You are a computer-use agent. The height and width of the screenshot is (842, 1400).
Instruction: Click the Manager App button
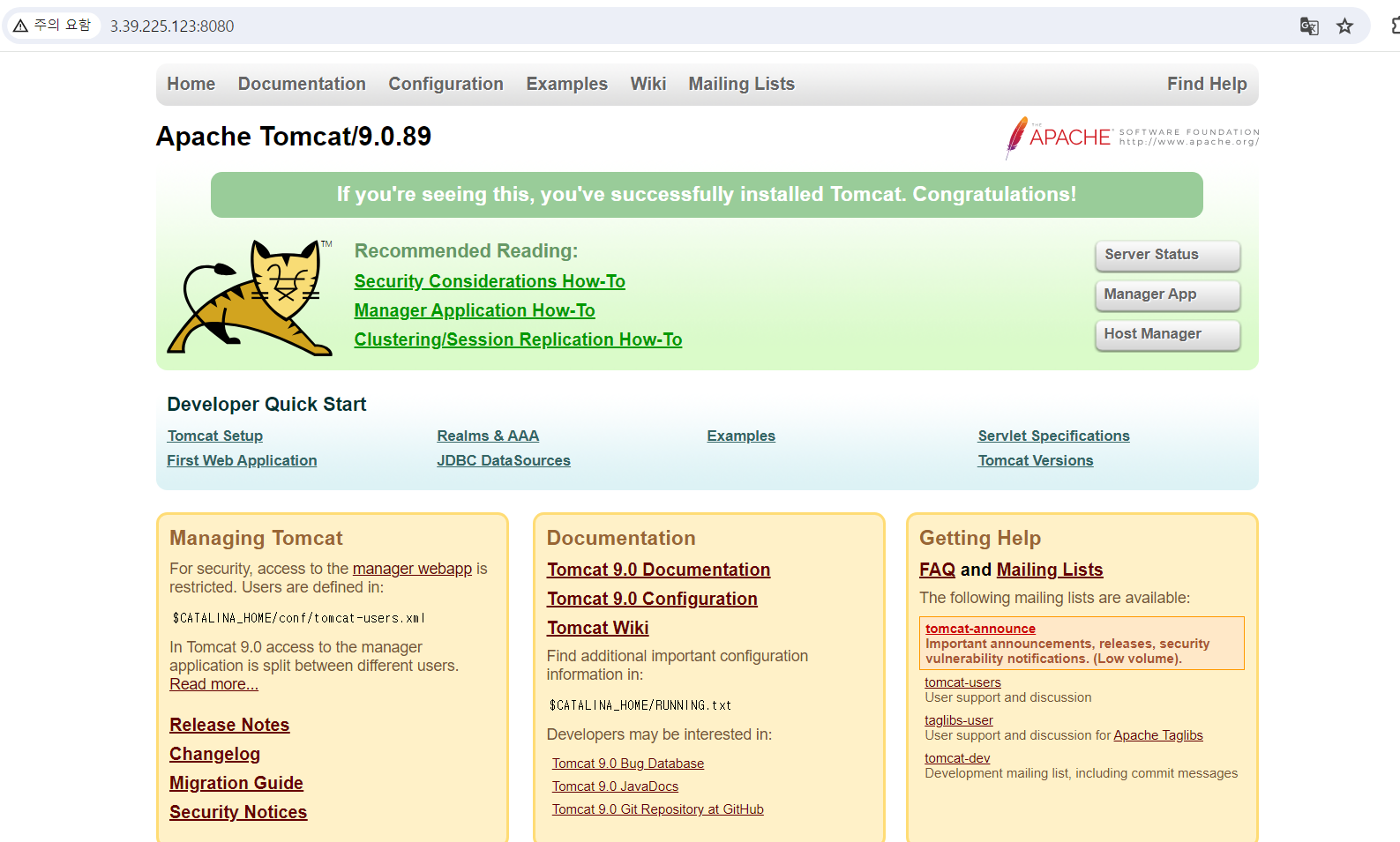coord(1168,294)
